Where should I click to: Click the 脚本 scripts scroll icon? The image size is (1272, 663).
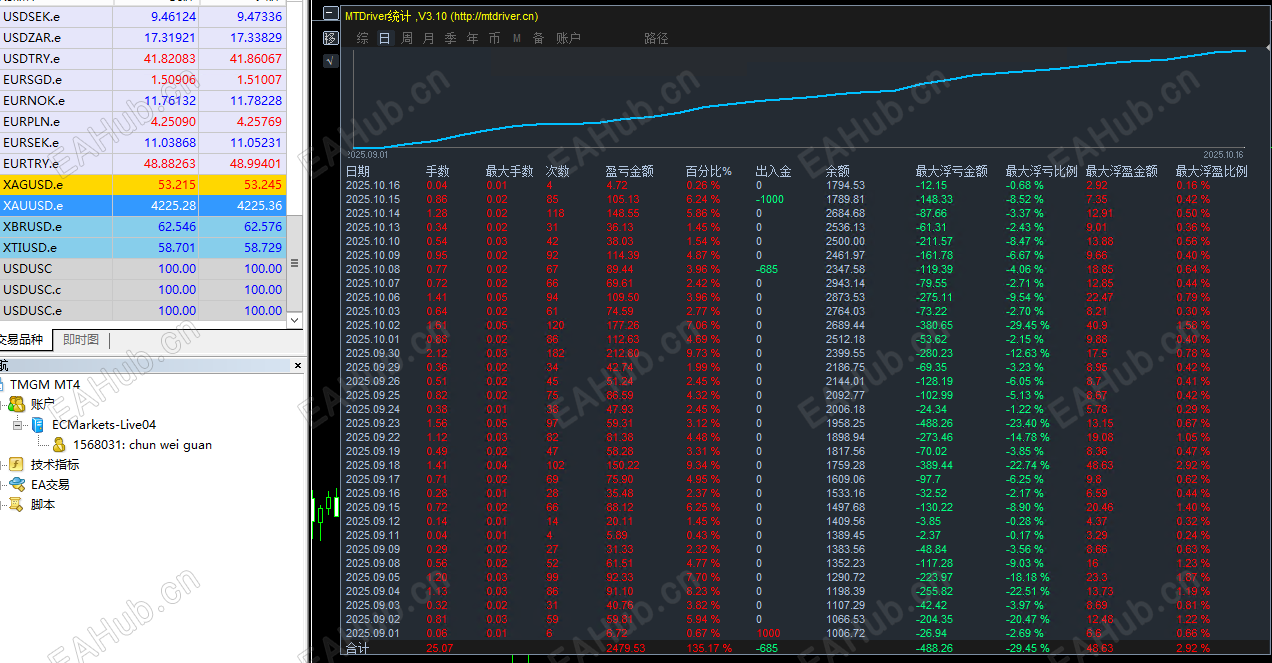17,504
